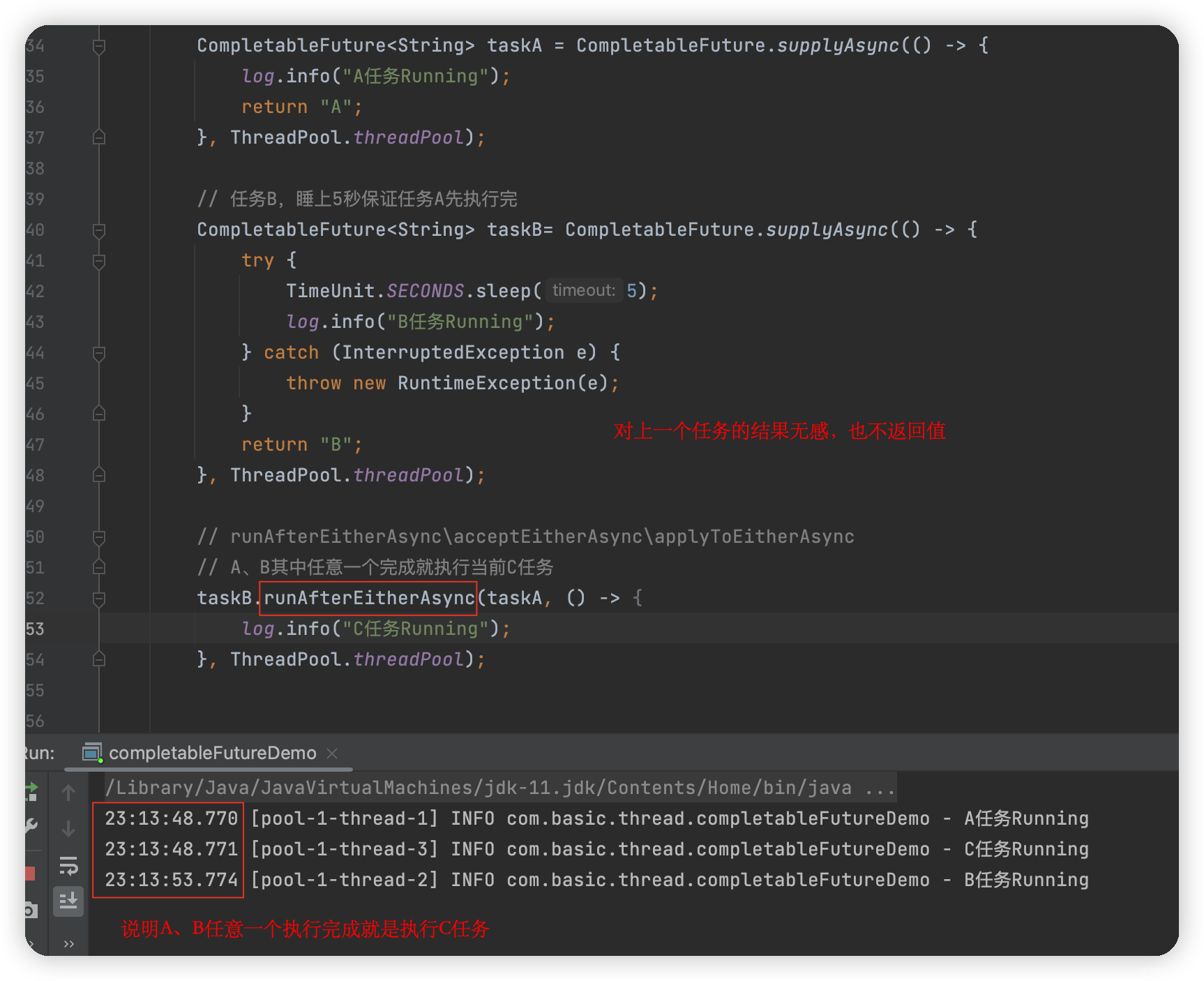Open run configuration settings via the wrench icon
This screenshot has width=1204, height=981.
[x=30, y=827]
